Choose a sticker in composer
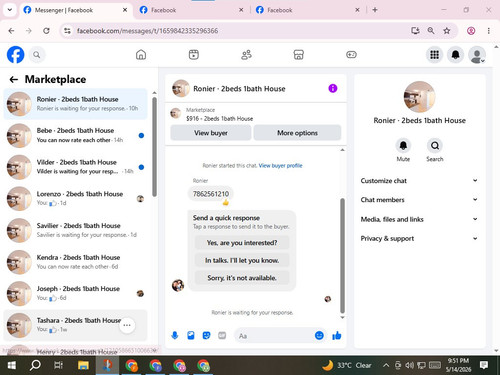This screenshot has width=500, height=375. [x=206, y=335]
